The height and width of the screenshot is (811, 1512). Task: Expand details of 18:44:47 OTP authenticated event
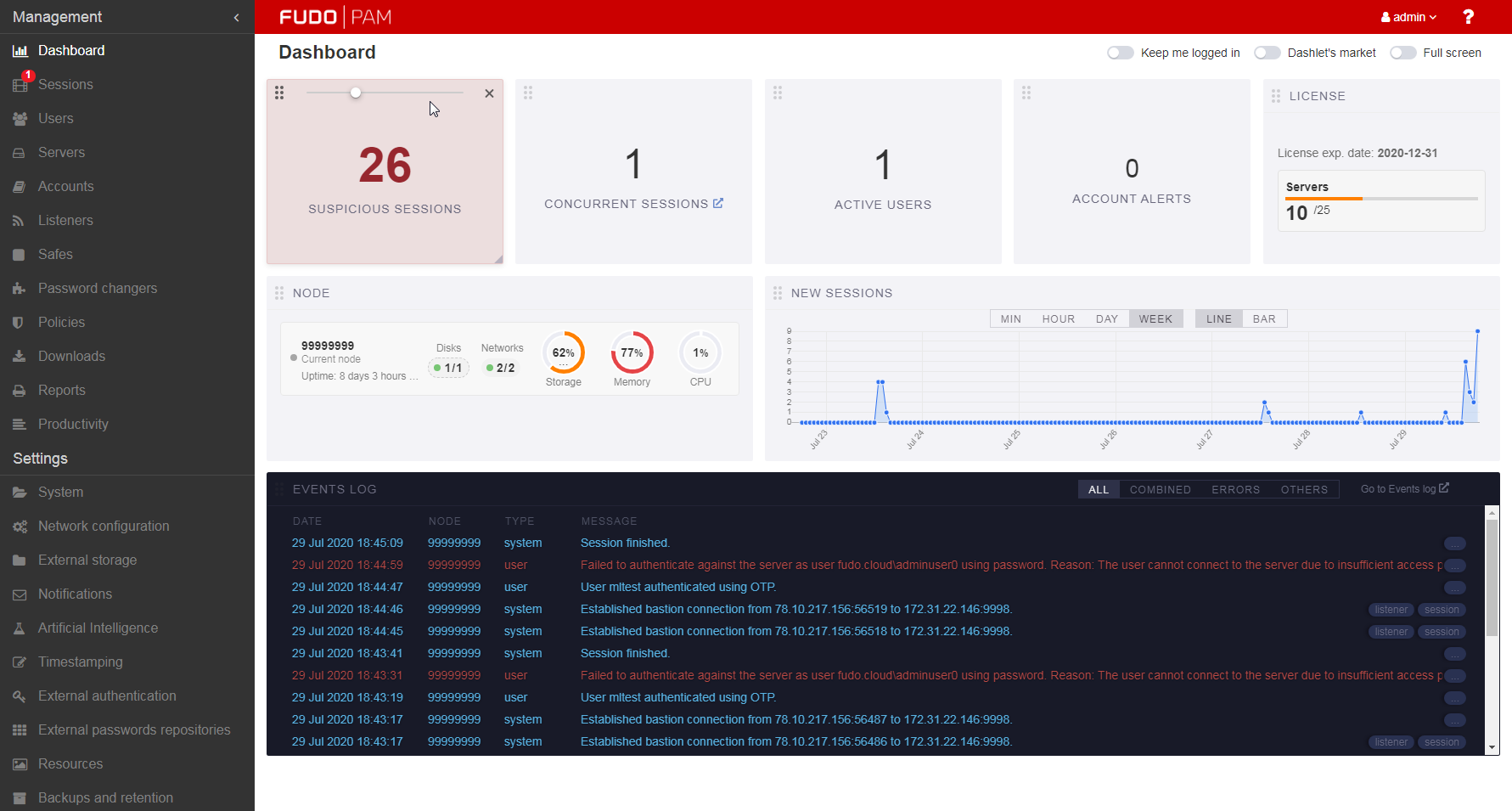[1455, 588]
